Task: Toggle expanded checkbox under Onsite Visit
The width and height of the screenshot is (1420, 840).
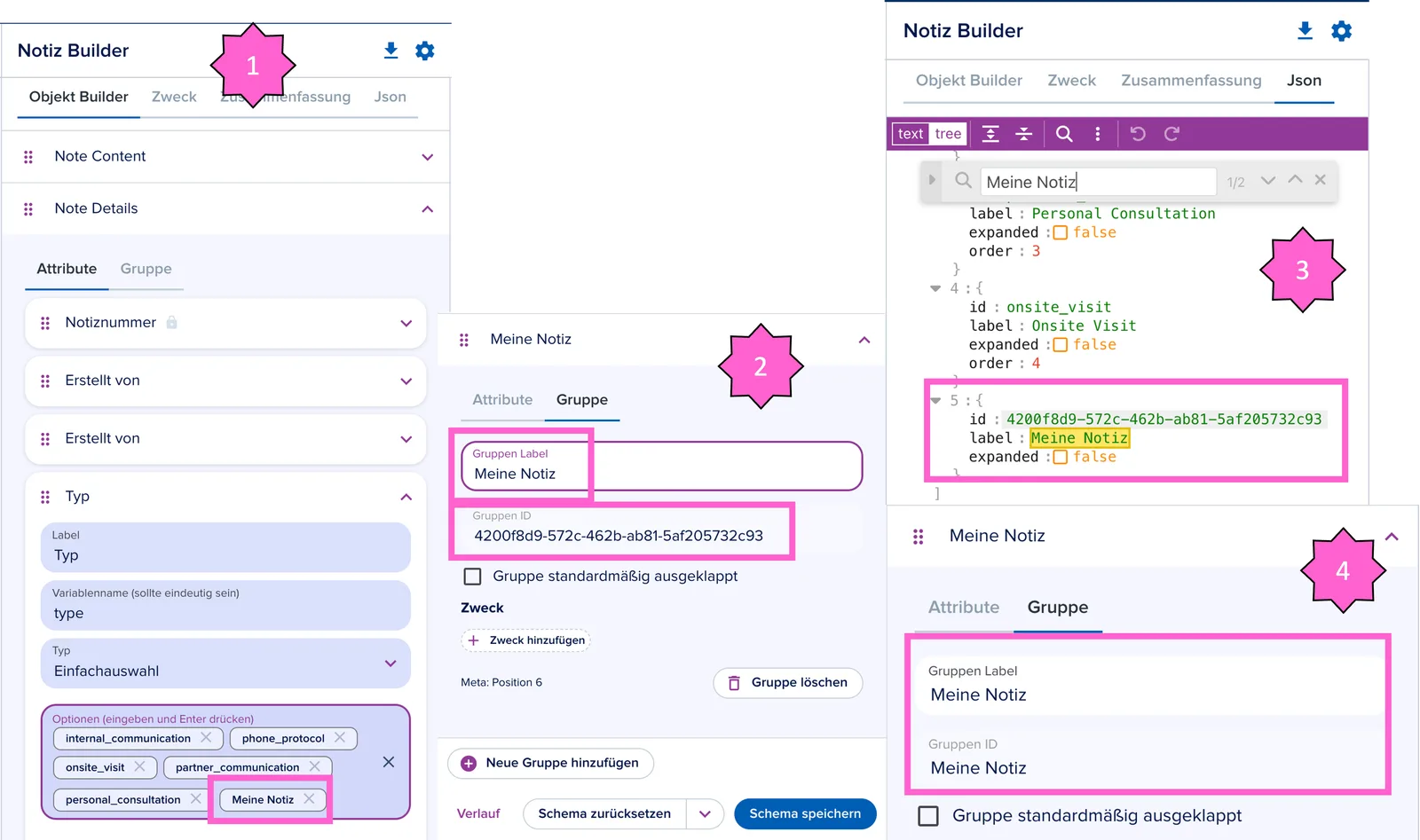Action: (1060, 345)
